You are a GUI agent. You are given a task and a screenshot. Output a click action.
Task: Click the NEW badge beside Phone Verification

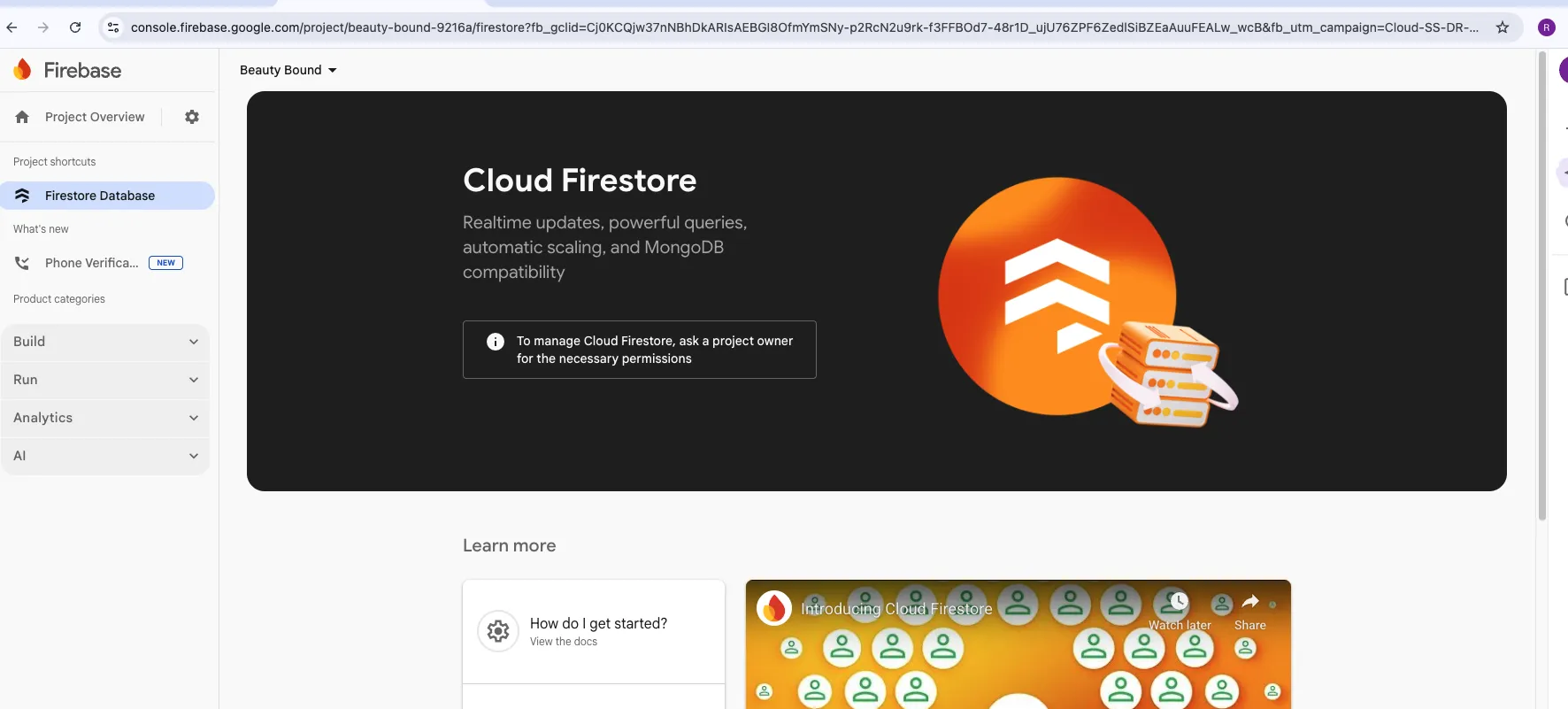[165, 263]
